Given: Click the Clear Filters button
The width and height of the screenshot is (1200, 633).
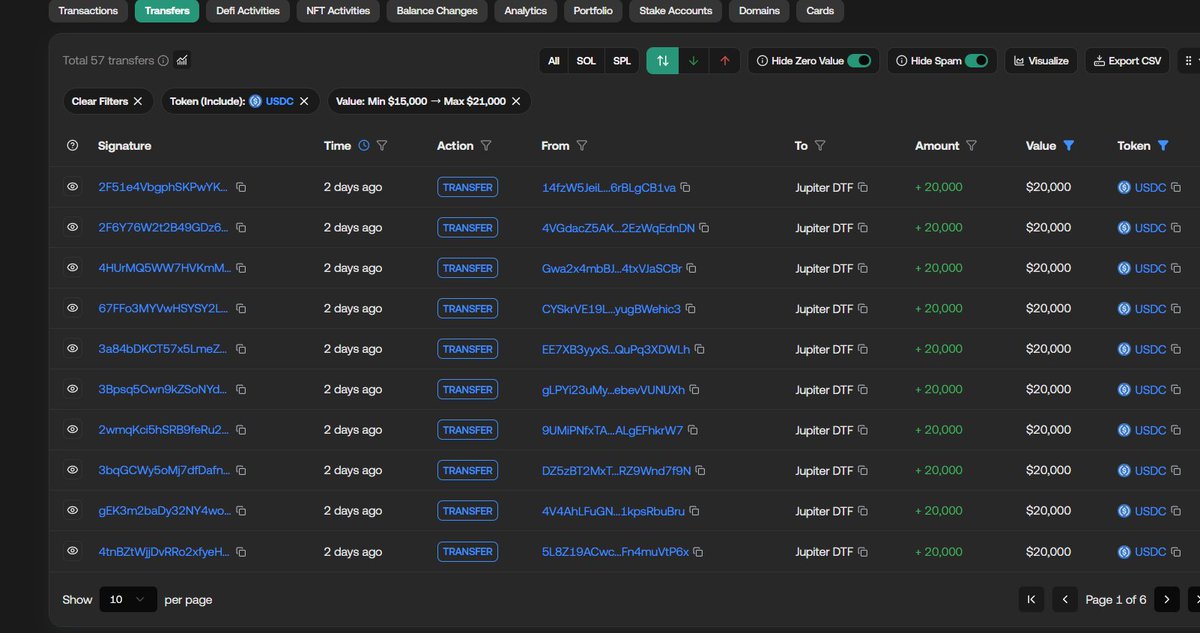Looking at the screenshot, I should point(108,101).
